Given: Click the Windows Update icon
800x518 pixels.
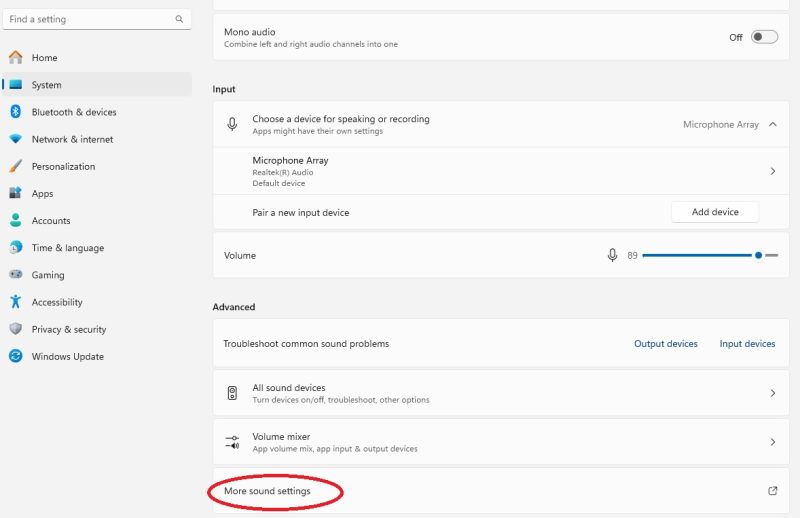Looking at the screenshot, I should 15,356.
